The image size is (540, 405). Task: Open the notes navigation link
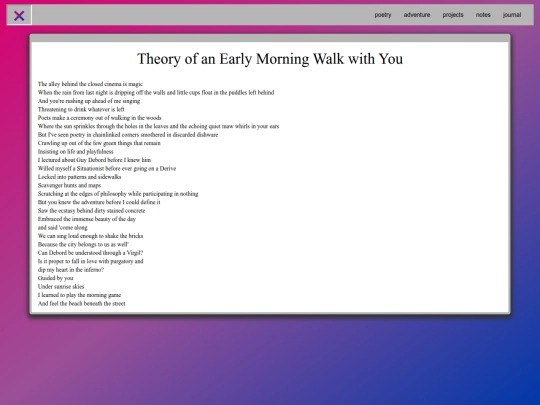point(483,15)
